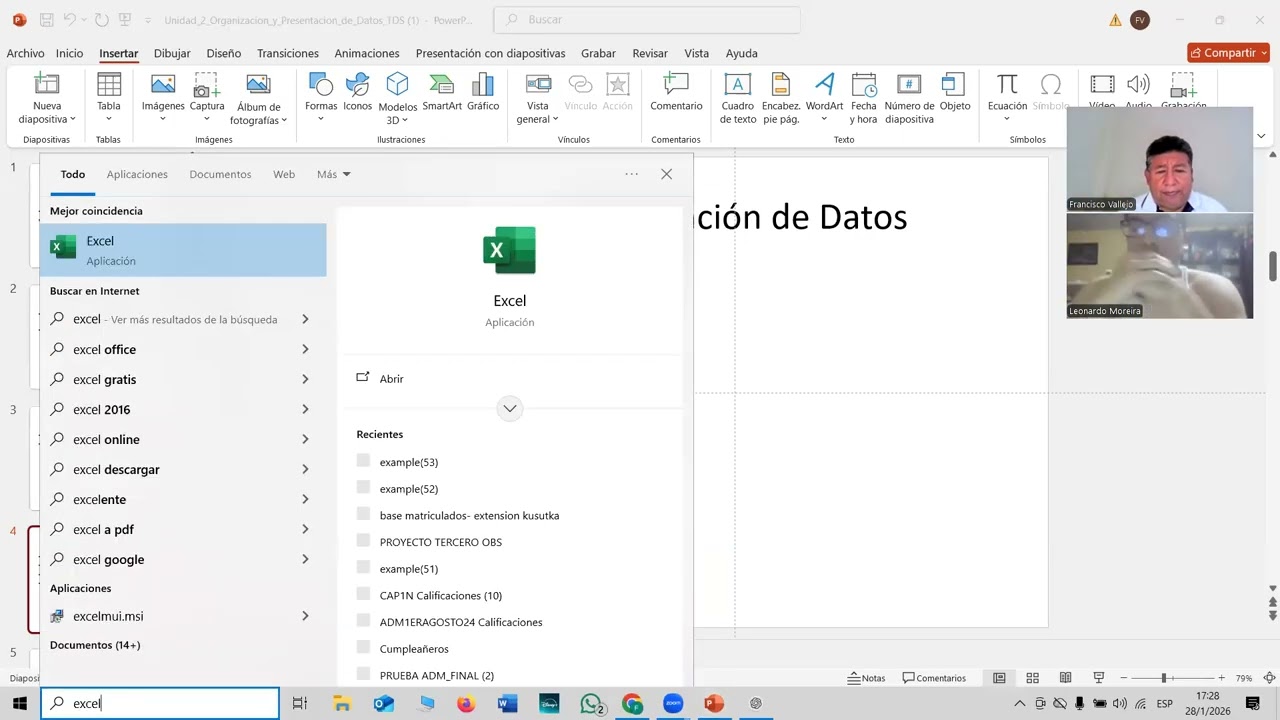Start slide show from status bar icon
This screenshot has width=1280, height=720.
click(1099, 678)
